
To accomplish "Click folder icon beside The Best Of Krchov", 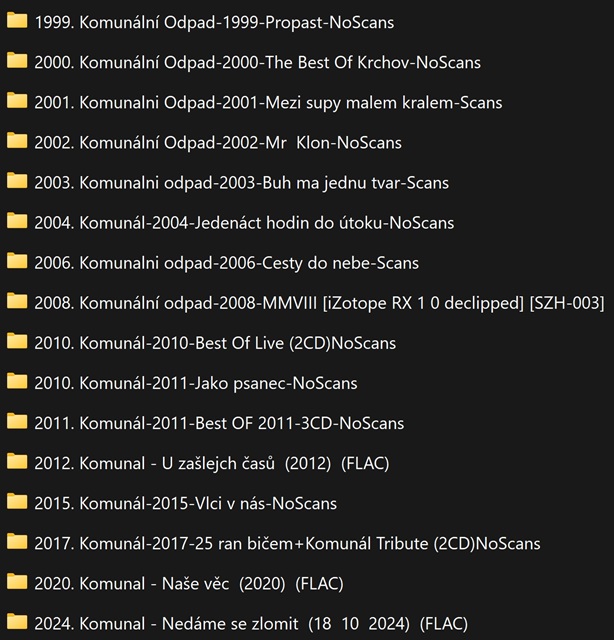I will tap(17, 60).
